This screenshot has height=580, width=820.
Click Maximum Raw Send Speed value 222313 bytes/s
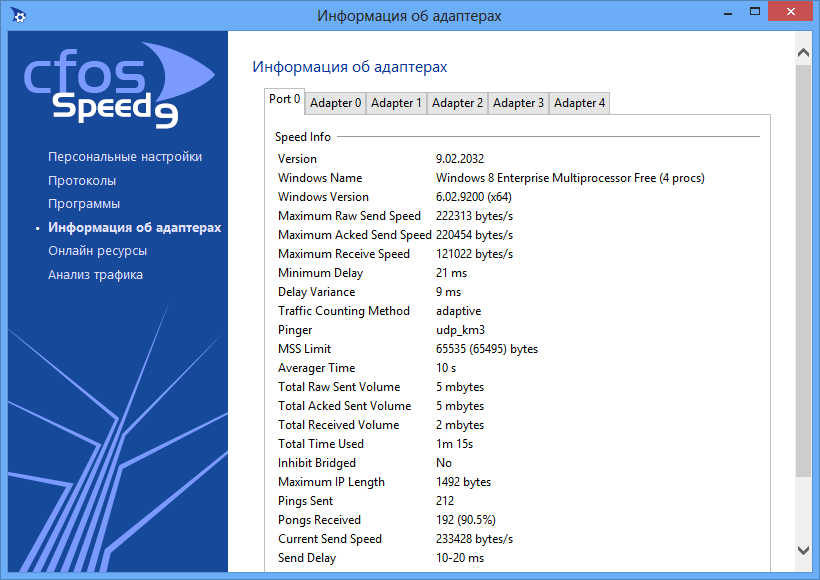pyautogui.click(x=474, y=216)
